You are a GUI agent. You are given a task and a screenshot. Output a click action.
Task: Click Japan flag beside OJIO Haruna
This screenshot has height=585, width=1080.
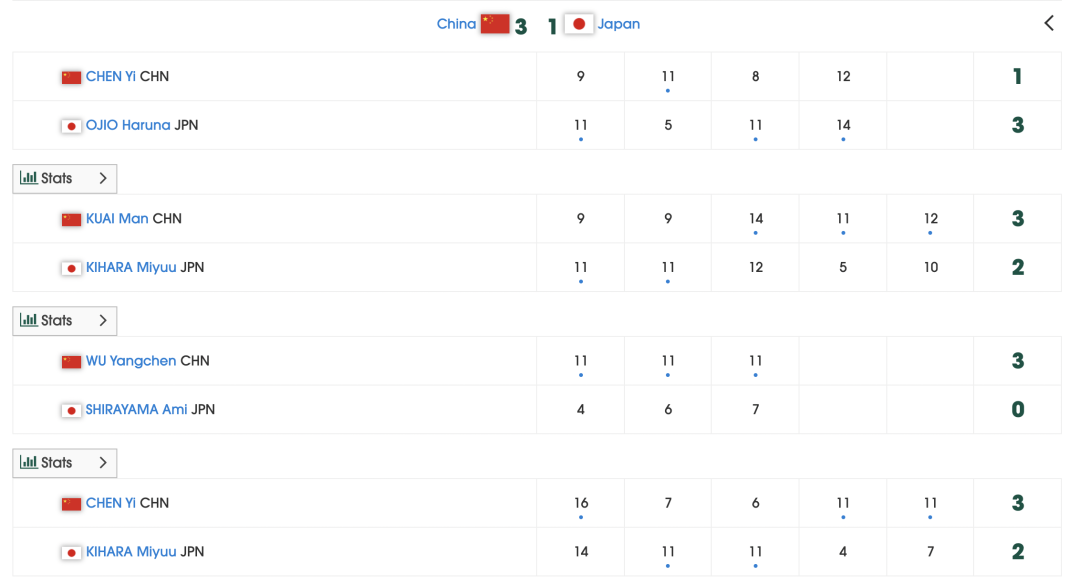[71, 126]
